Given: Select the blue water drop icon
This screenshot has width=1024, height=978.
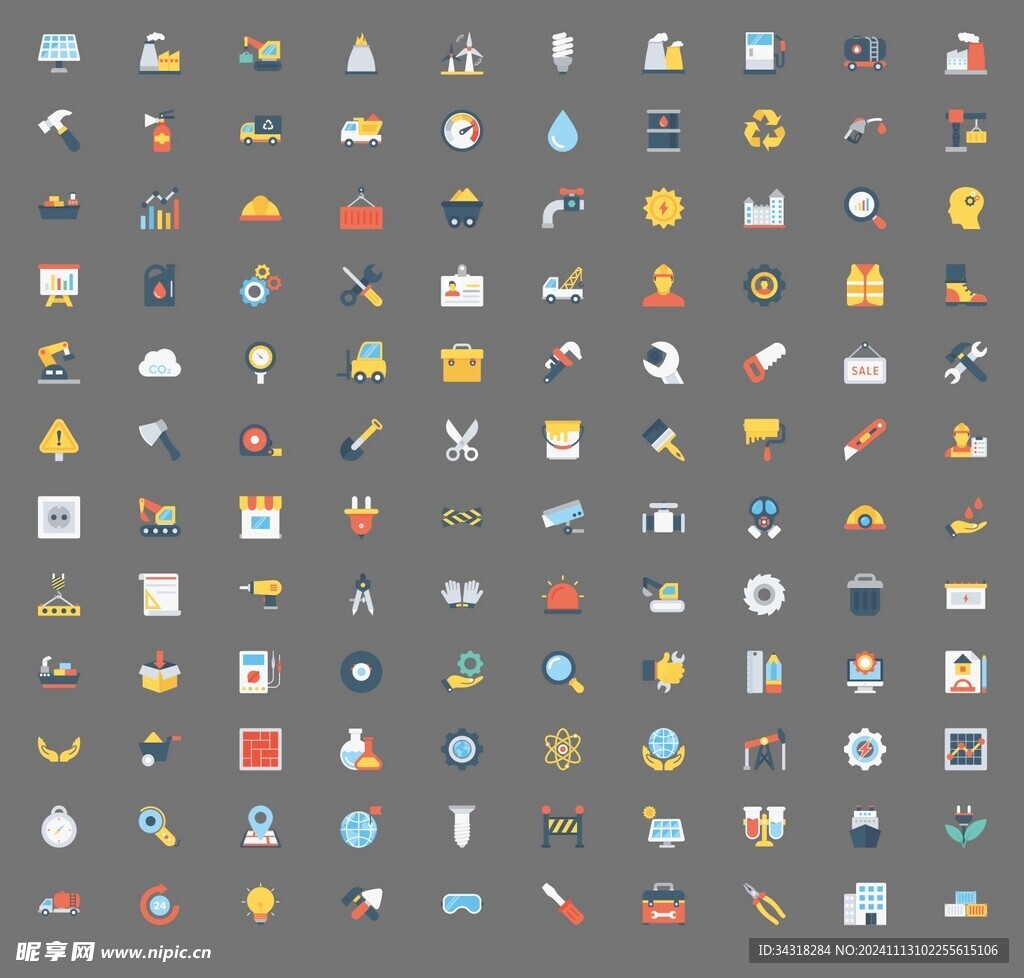Looking at the screenshot, I should click(562, 131).
